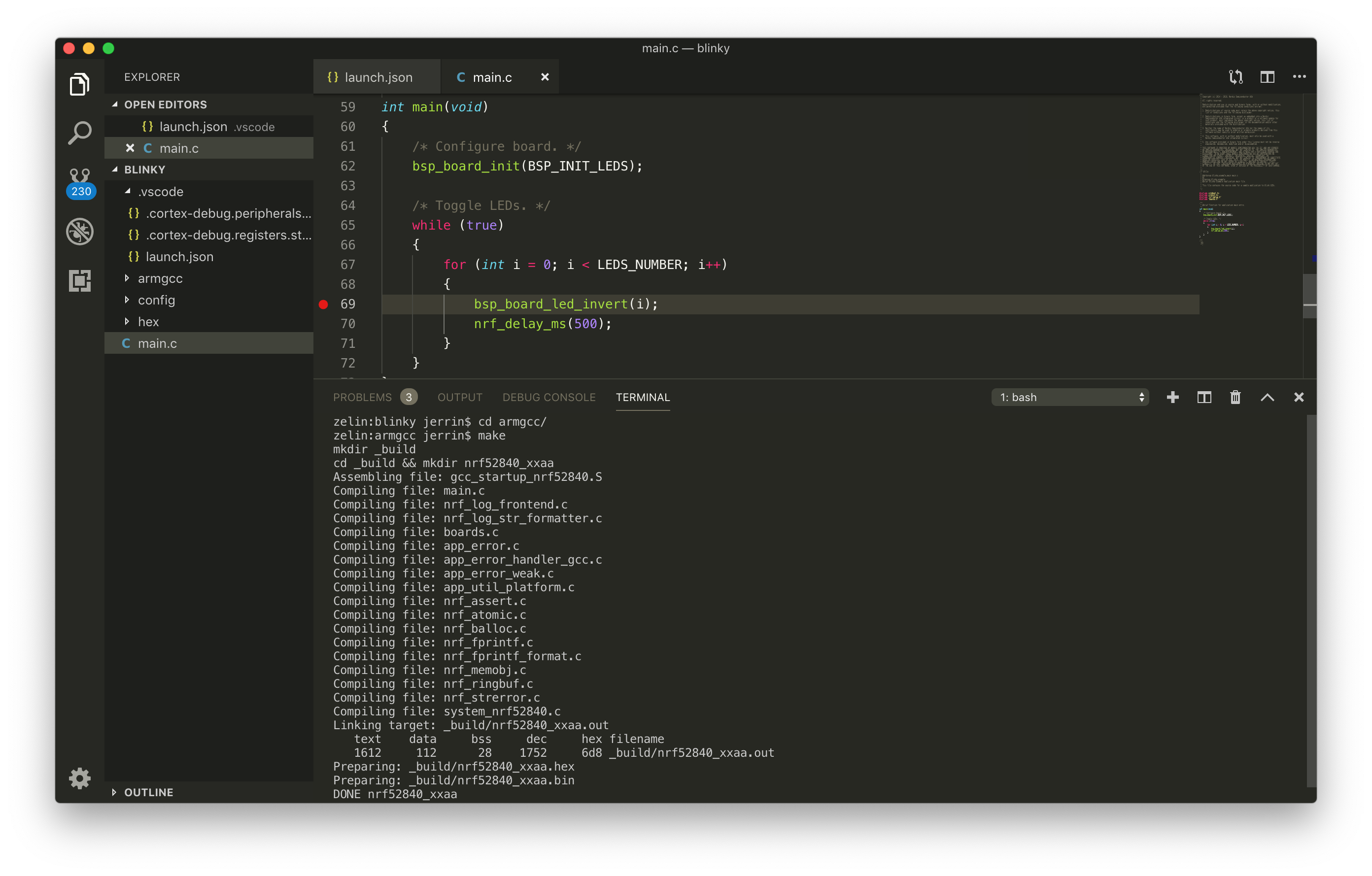This screenshot has width=1372, height=876.
Task: Open the Extensions view icon
Action: click(x=80, y=280)
